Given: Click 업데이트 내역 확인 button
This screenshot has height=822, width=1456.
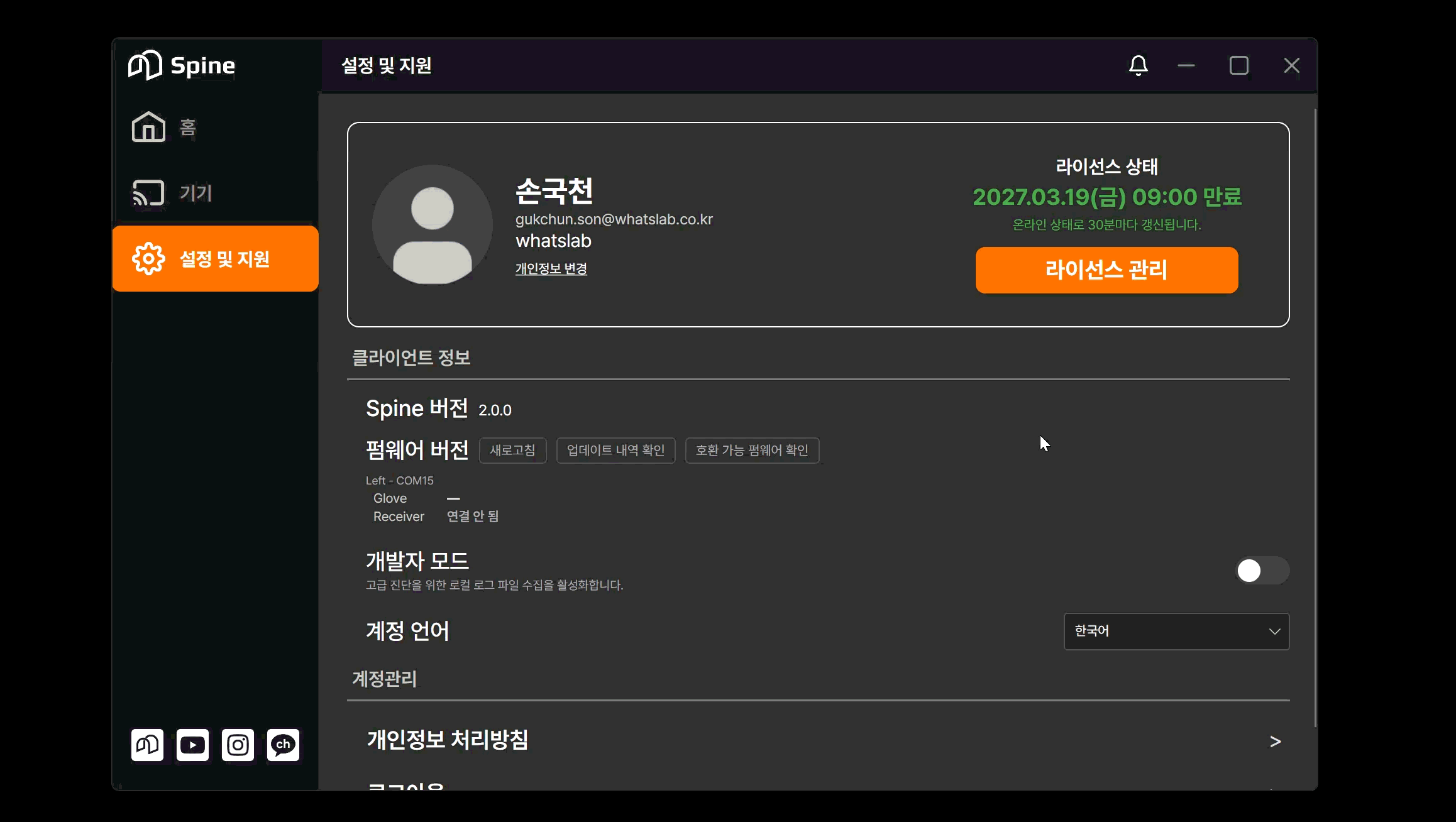Looking at the screenshot, I should coord(615,450).
